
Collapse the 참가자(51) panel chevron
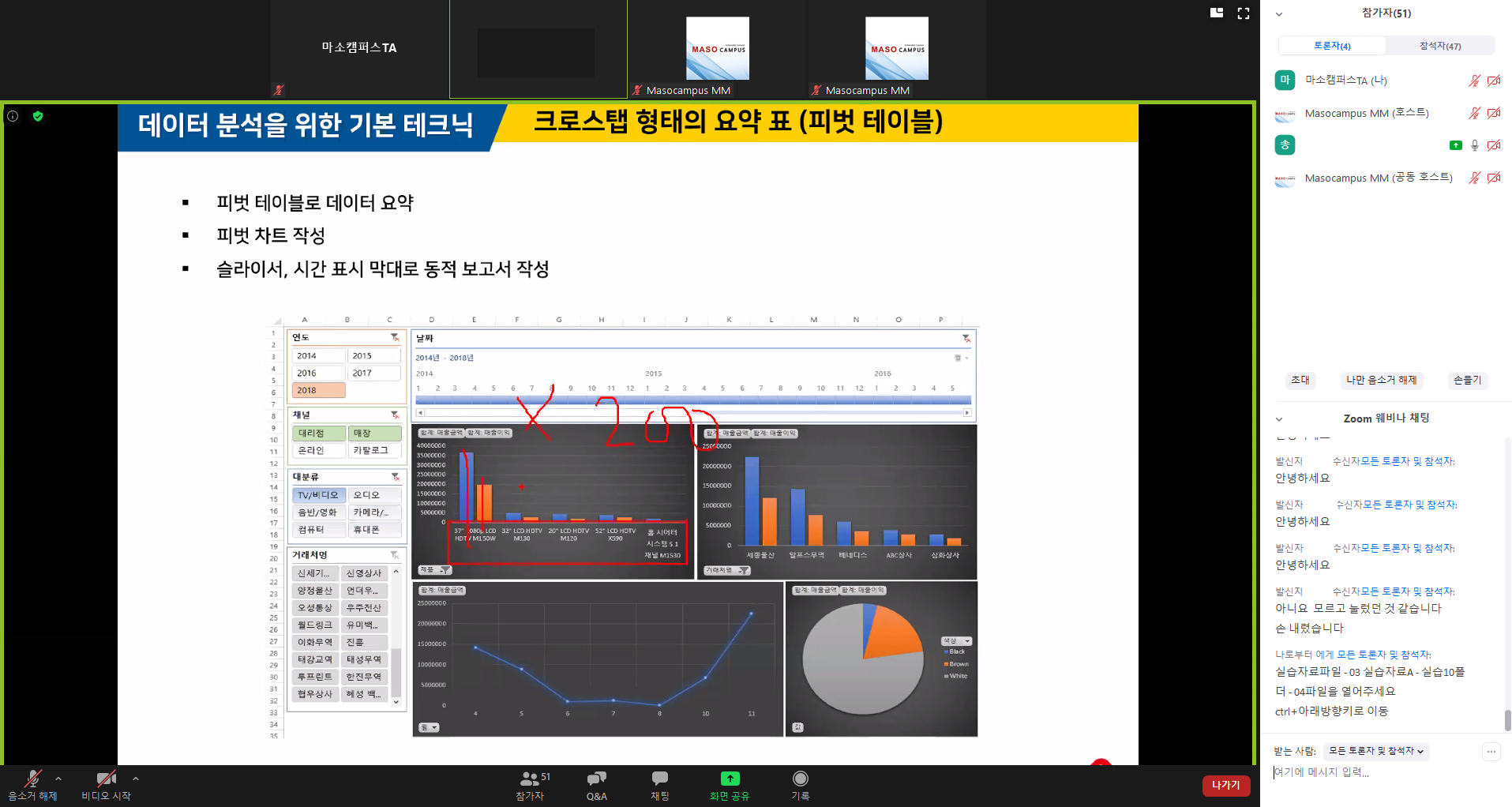pos(1279,14)
